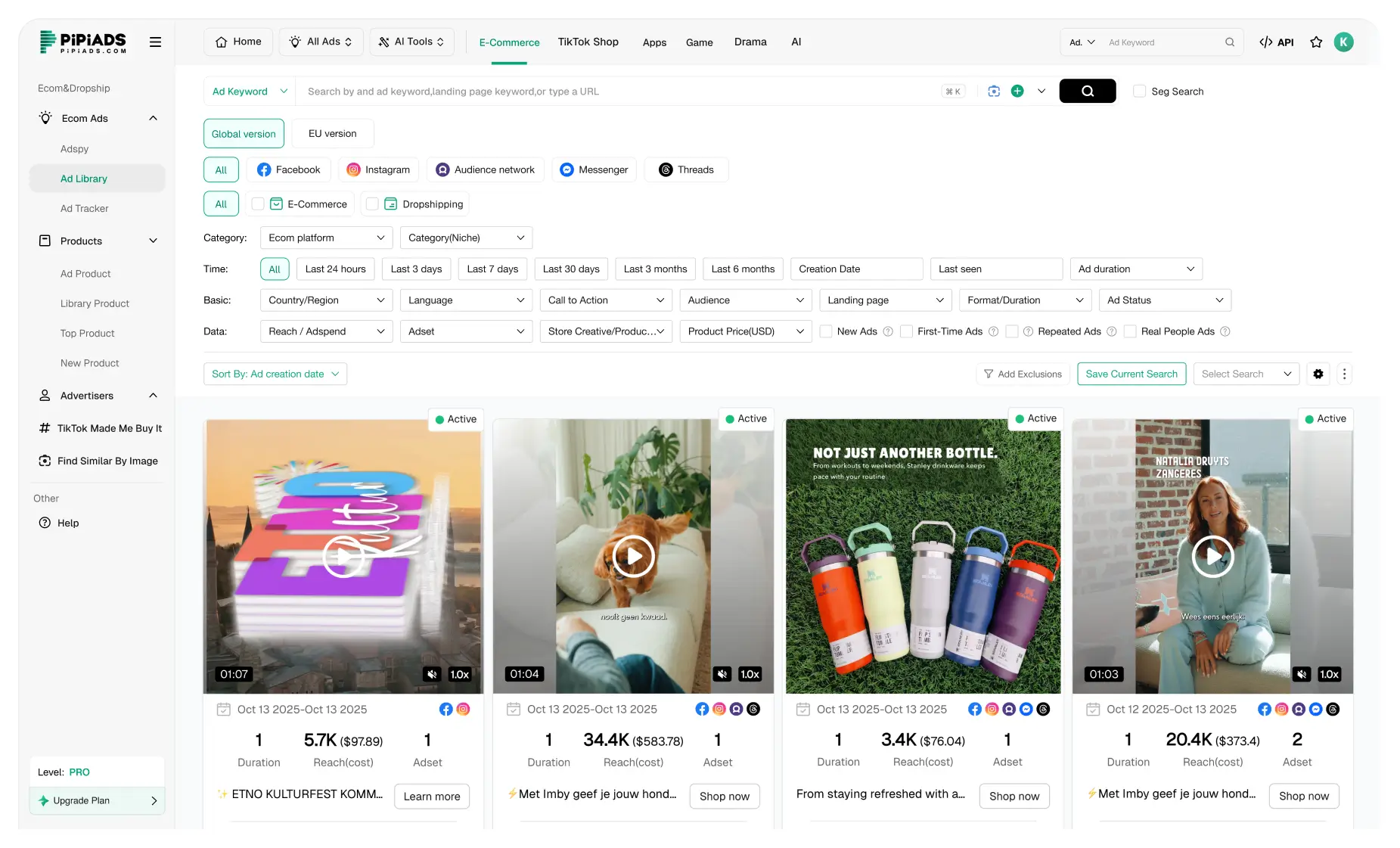Open the Ecom platform dropdown
Screen dimensions: 1400x848
325,238
